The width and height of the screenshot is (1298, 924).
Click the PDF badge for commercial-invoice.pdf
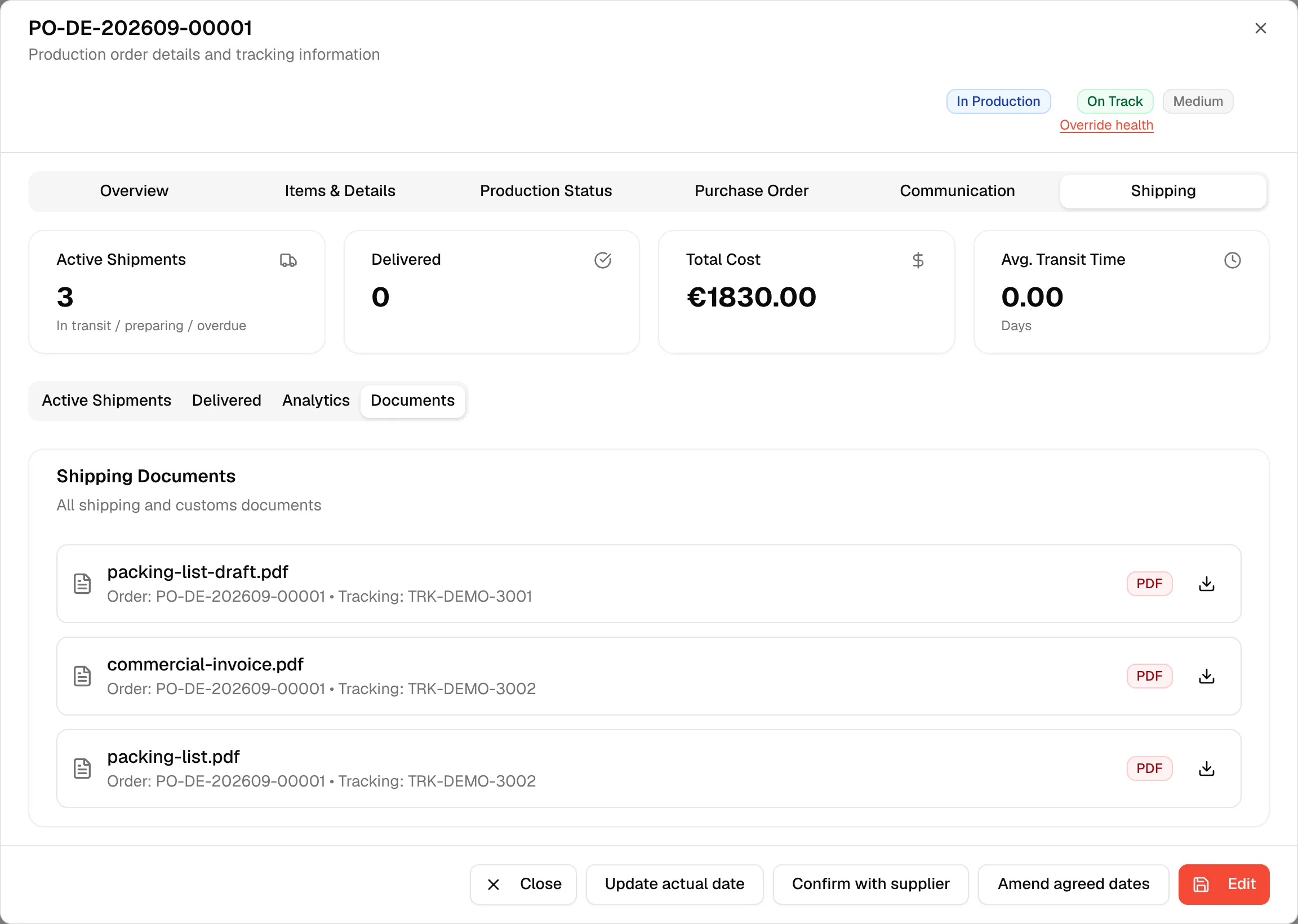(x=1149, y=676)
